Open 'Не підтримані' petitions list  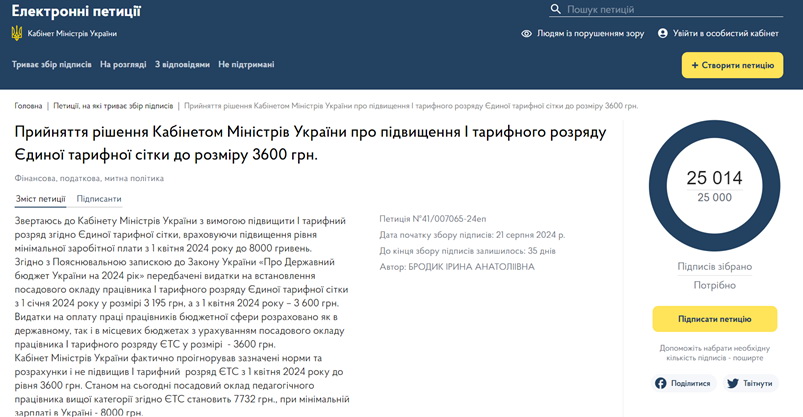pyautogui.click(x=246, y=65)
